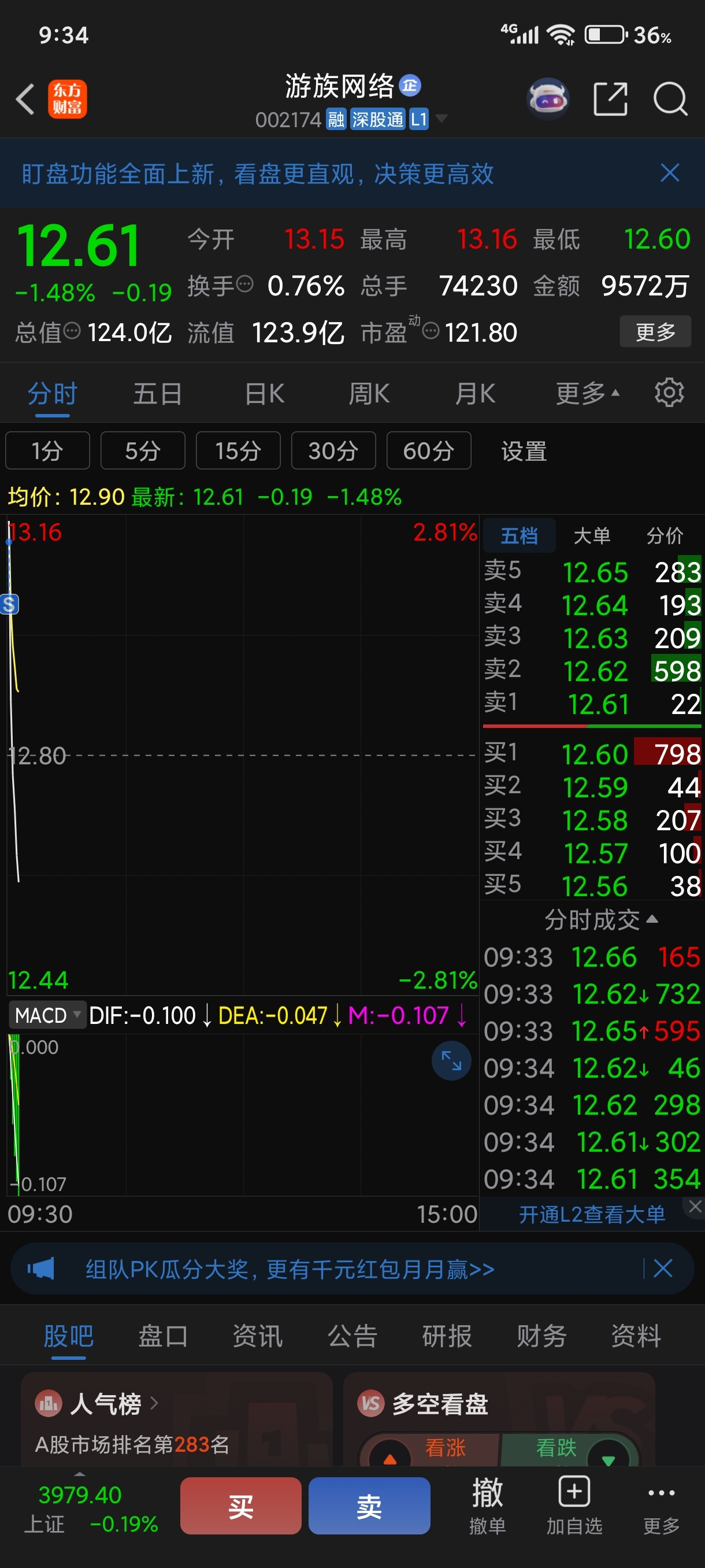The image size is (705, 1568).
Task: Expand the 上证 index bar
Action: point(79,1474)
